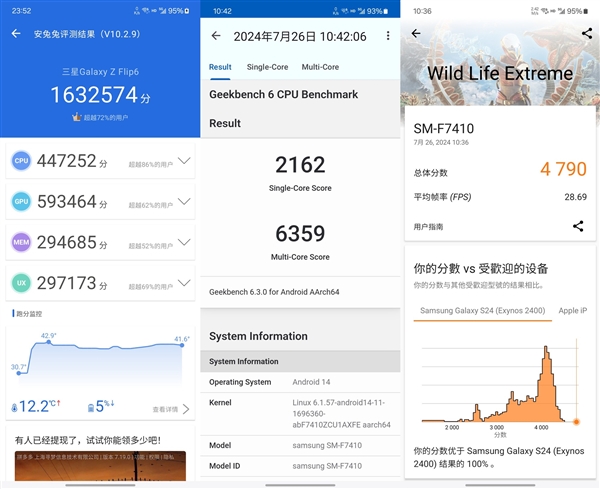The width and height of the screenshot is (600, 489).
Task: Expand the CPU score details chevron
Action: coord(184,161)
